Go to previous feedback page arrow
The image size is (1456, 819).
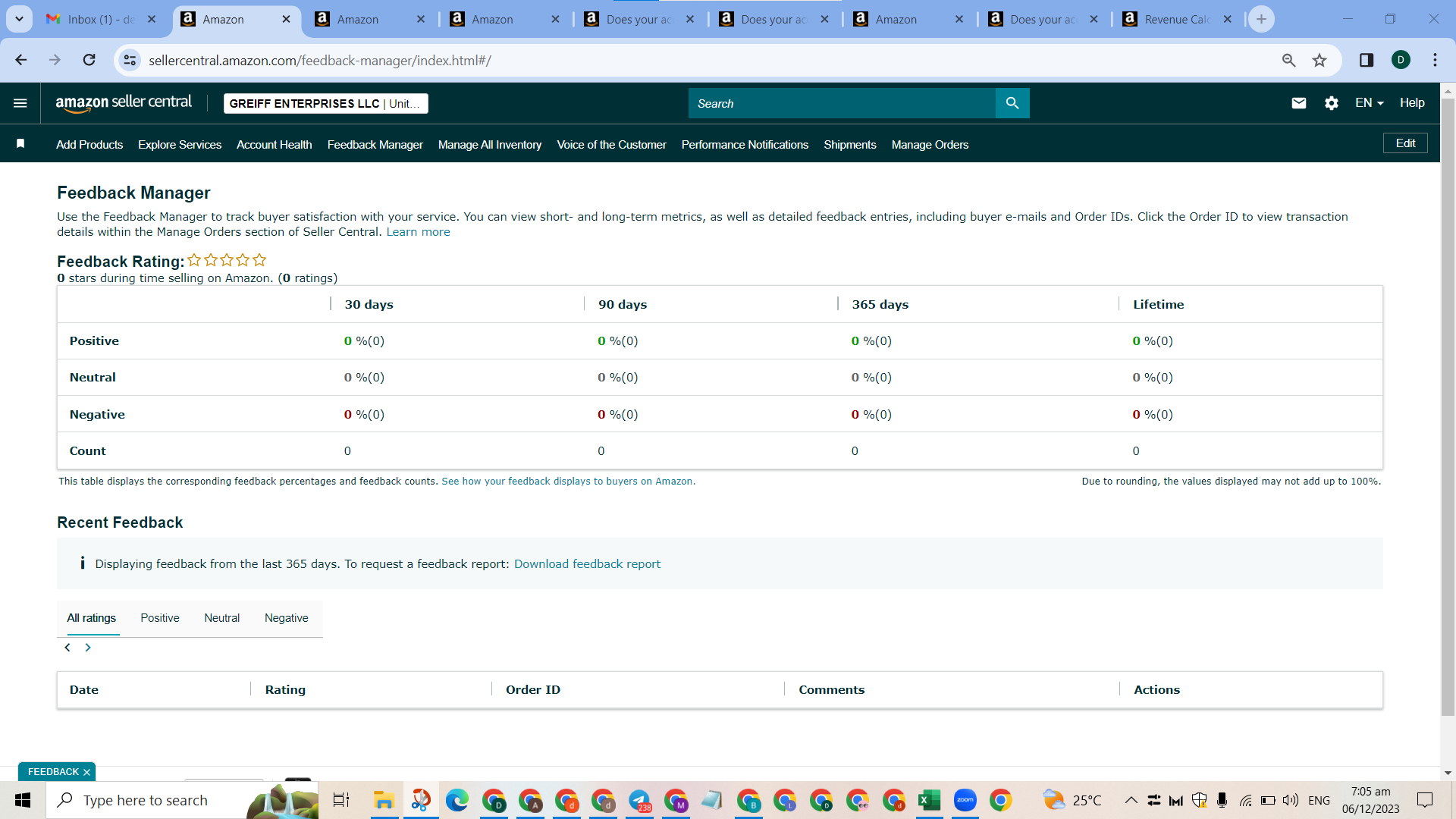67,648
